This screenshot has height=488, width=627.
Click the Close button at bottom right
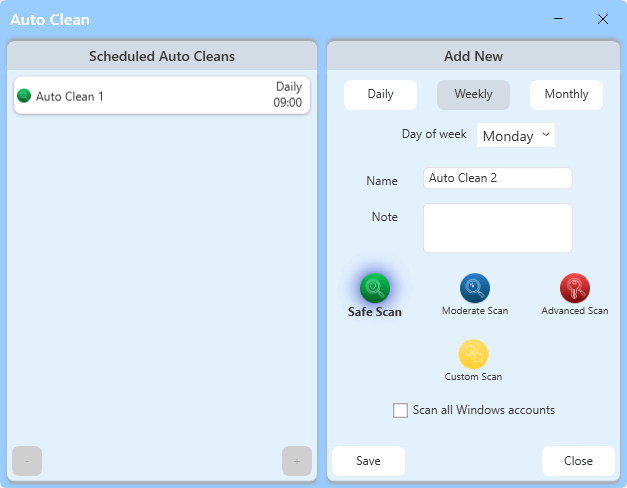click(578, 461)
